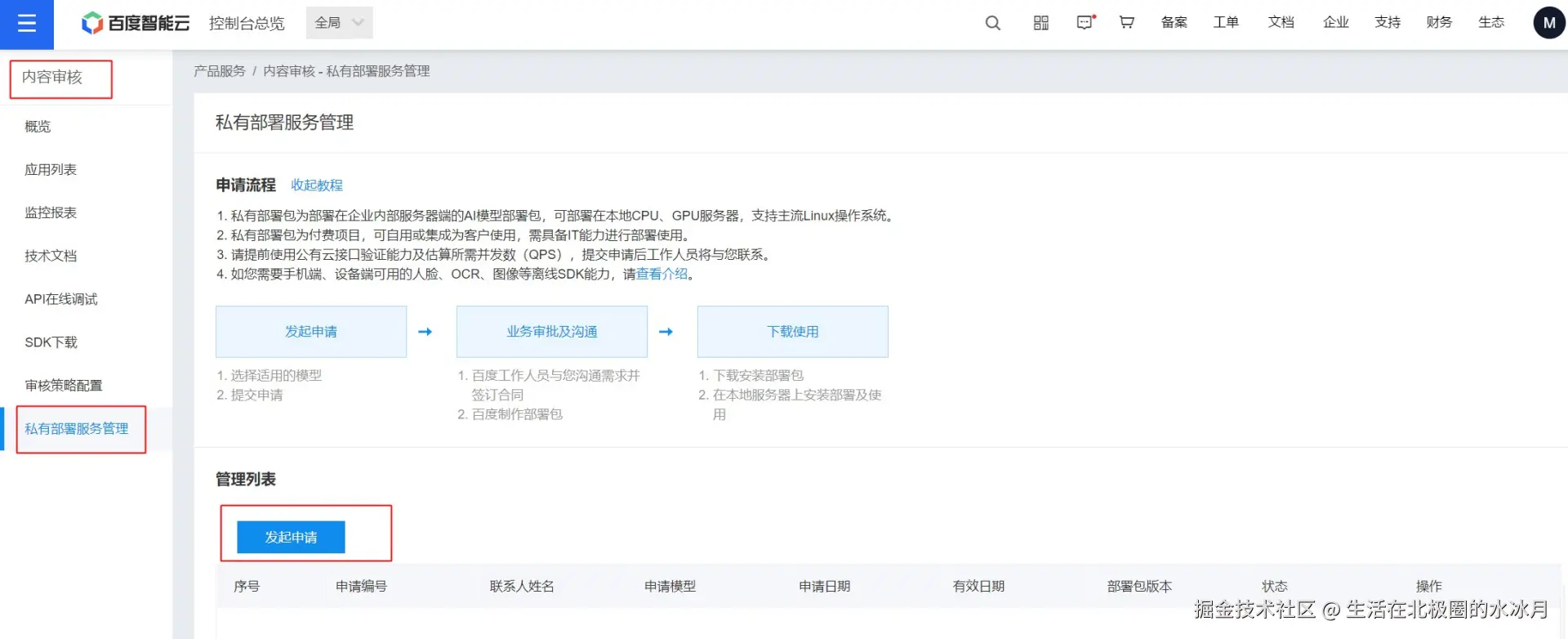The image size is (1568, 639).
Task: Click the 序号 column header
Action: 247,587
